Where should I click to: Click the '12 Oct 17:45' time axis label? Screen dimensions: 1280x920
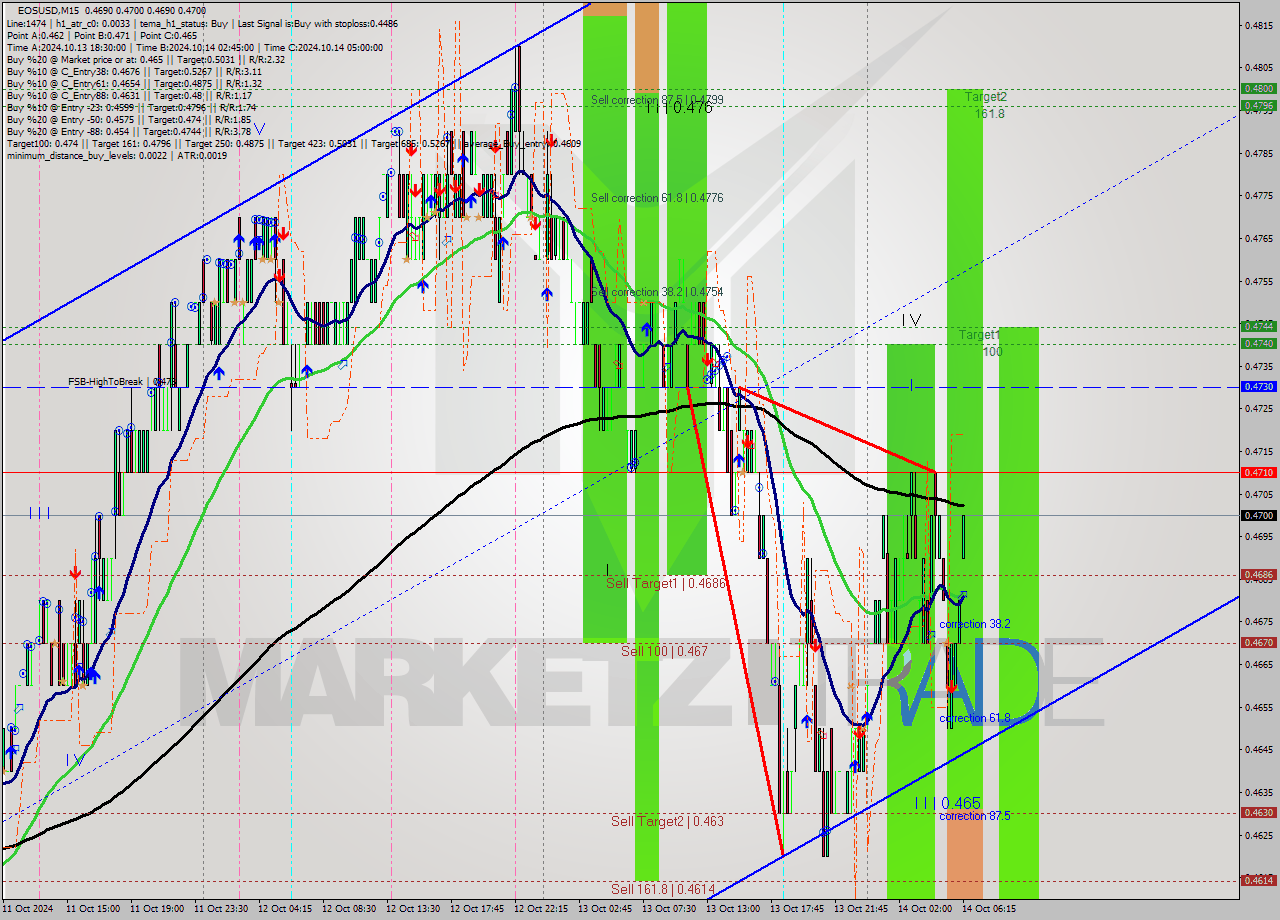477,909
